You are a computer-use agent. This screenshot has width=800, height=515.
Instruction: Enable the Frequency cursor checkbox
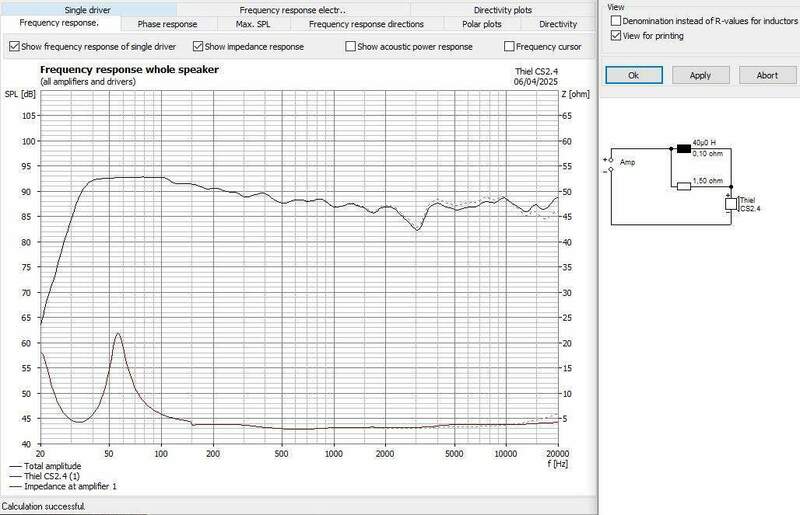click(510, 46)
